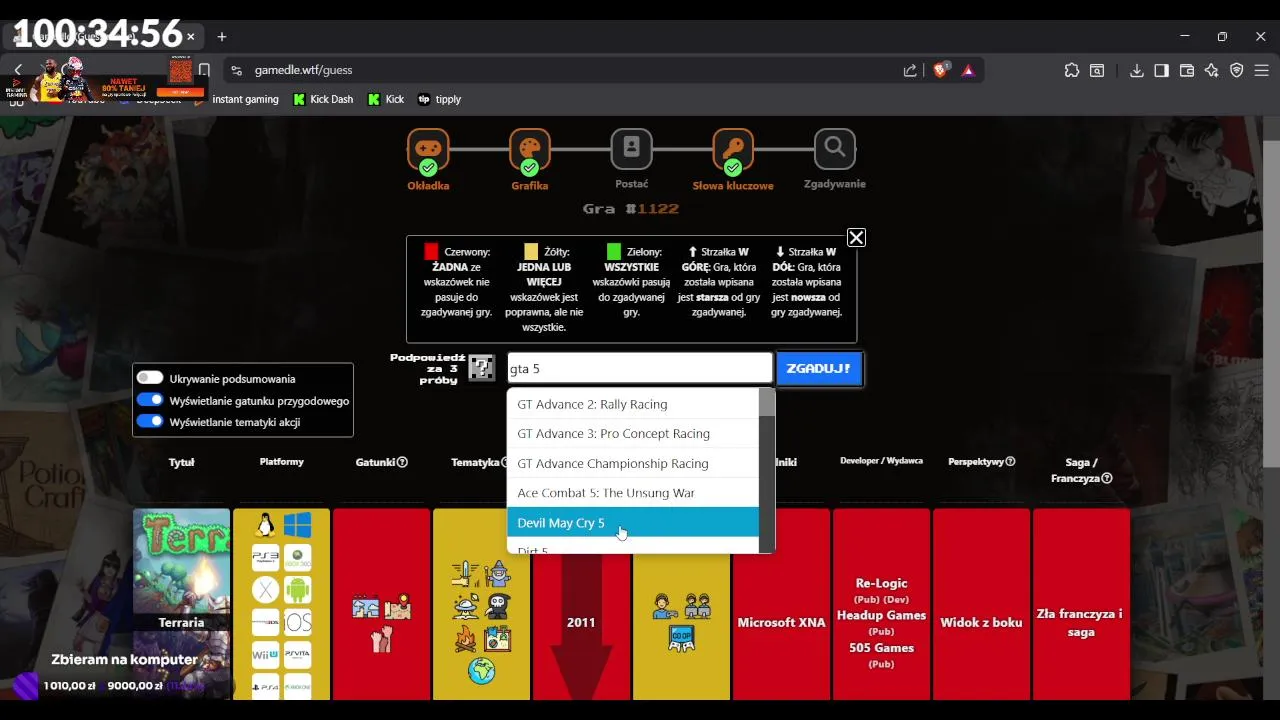This screenshot has height=720, width=1280.
Task: Open the browser hamburger menu
Action: point(1262,70)
